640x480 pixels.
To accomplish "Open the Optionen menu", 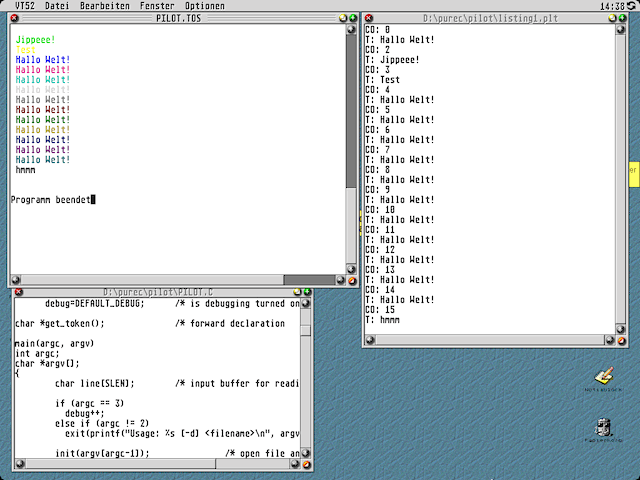I will 205,6.
